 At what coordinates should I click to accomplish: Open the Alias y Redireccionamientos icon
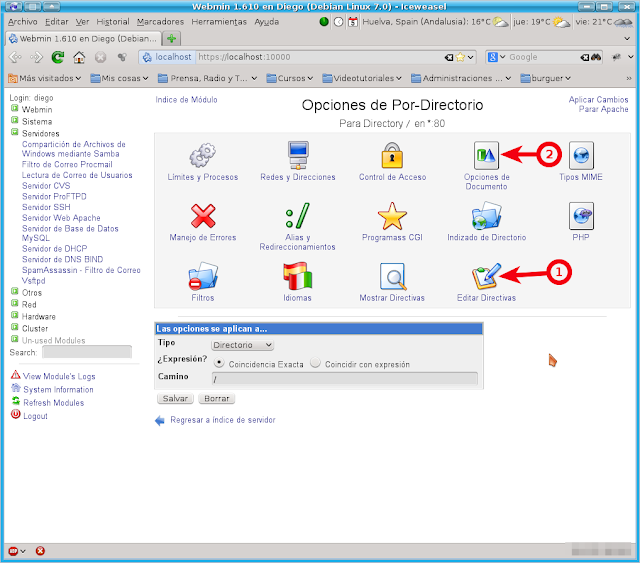coord(298,216)
